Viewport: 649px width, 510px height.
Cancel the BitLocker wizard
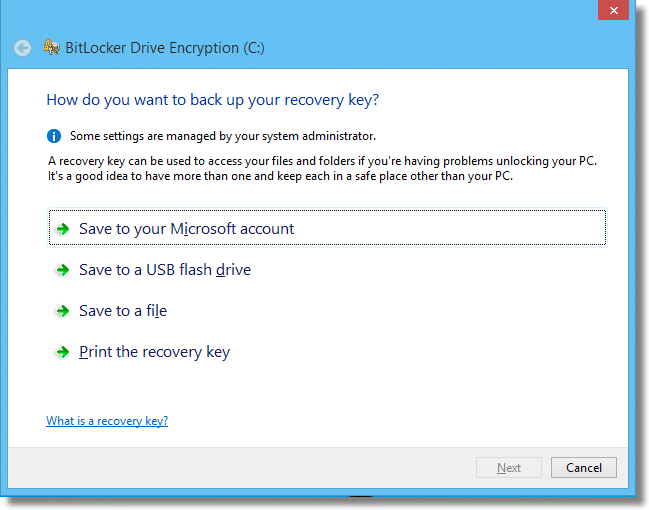pos(584,467)
